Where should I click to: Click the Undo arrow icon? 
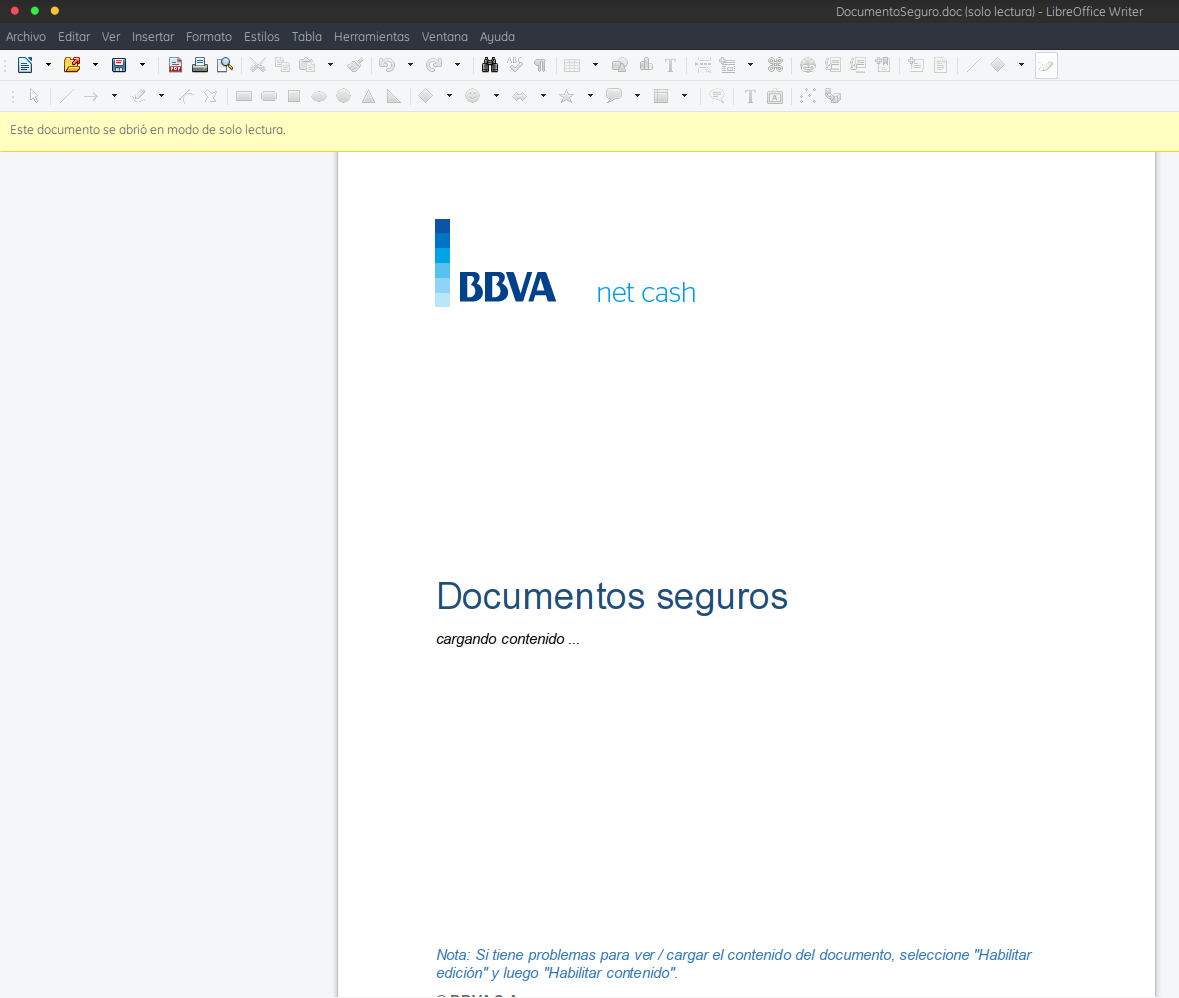pyautogui.click(x=386, y=65)
